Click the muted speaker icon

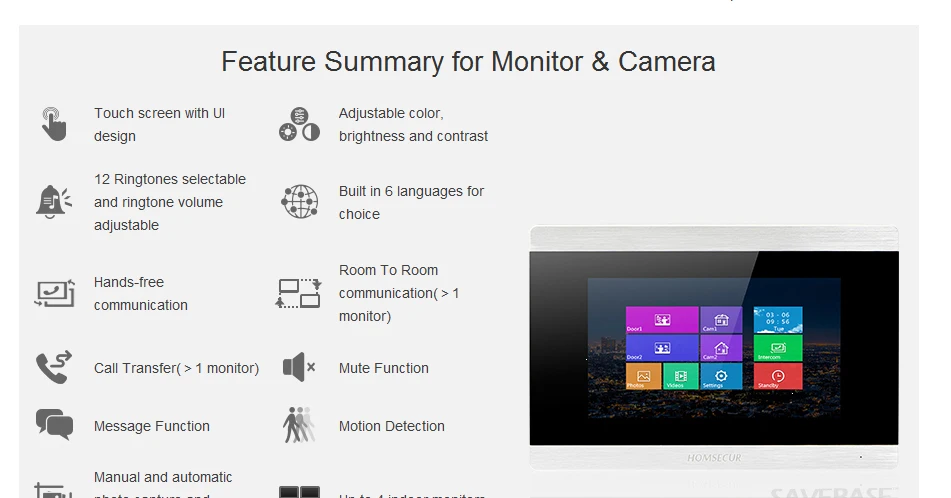pos(299,367)
